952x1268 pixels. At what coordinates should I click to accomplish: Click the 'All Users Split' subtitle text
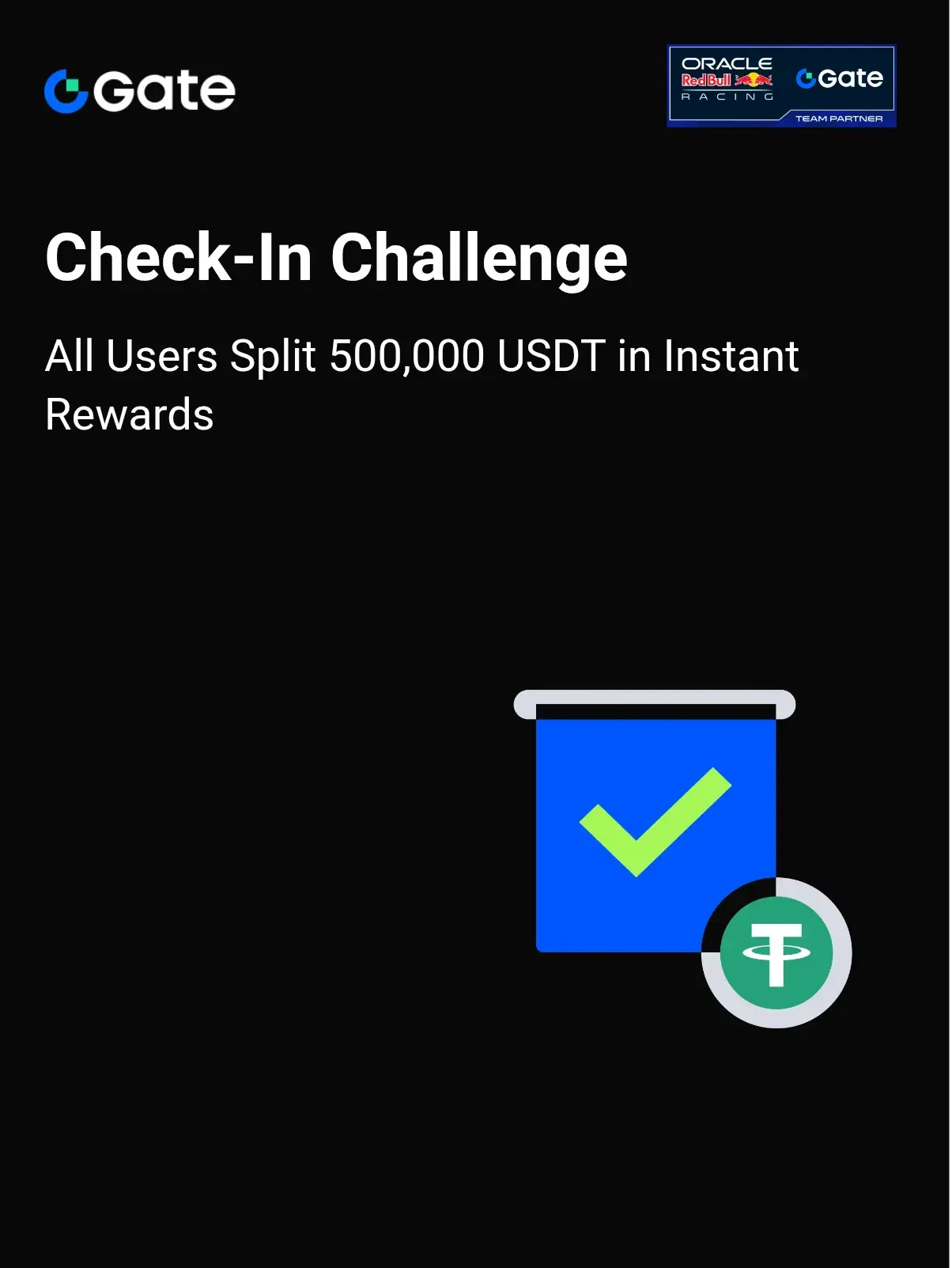coord(181,356)
